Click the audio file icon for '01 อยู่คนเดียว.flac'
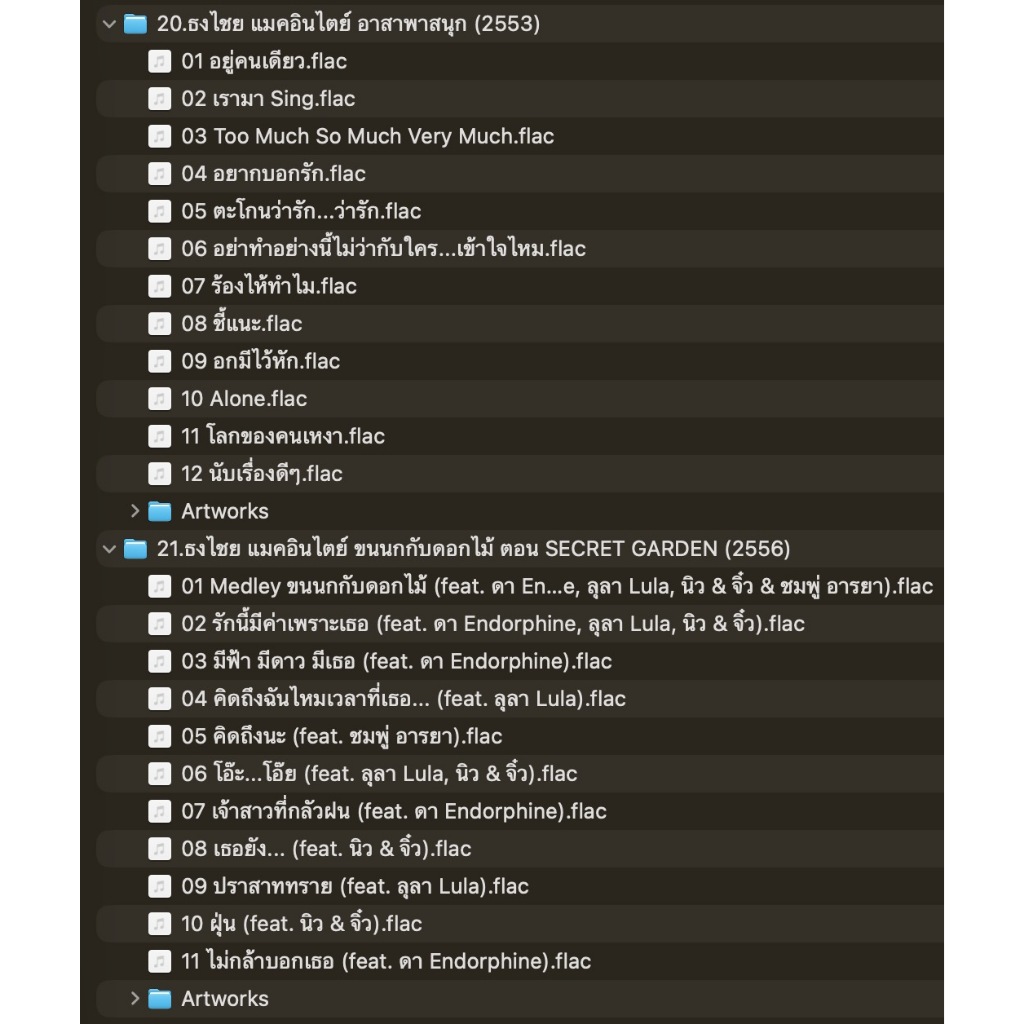The width and height of the screenshot is (1024, 1024). 159,61
